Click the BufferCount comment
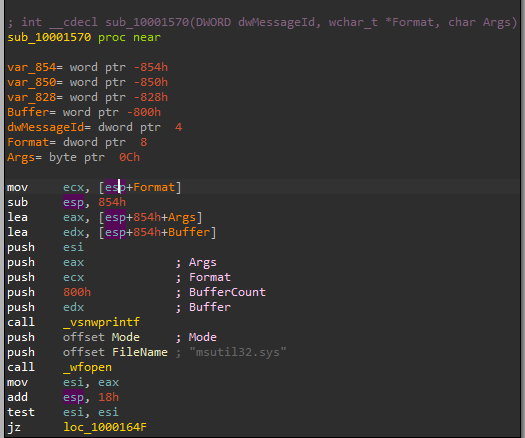This screenshot has width=525, height=438. coord(227,292)
